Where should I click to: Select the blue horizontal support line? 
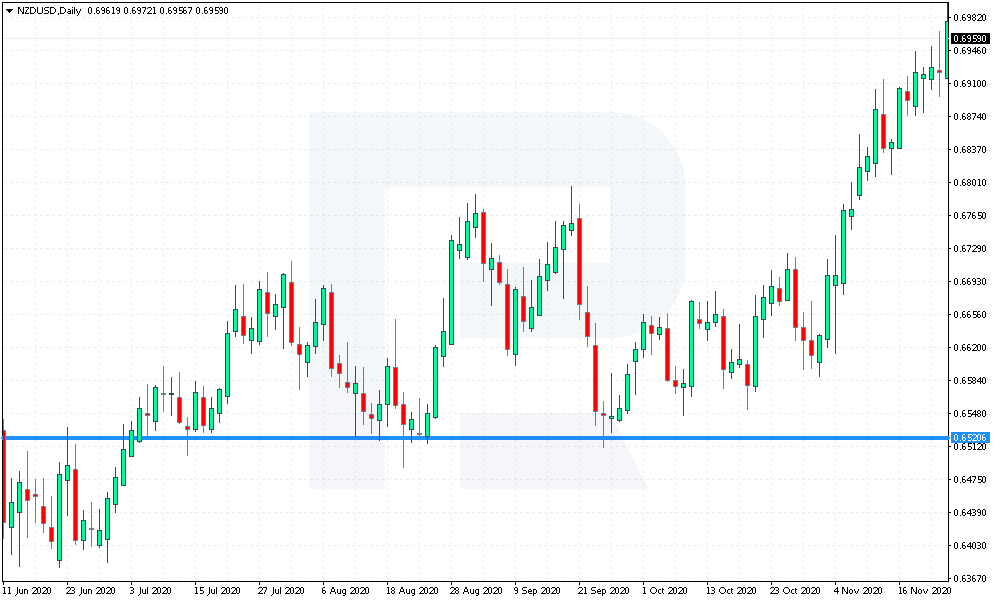click(x=475, y=438)
